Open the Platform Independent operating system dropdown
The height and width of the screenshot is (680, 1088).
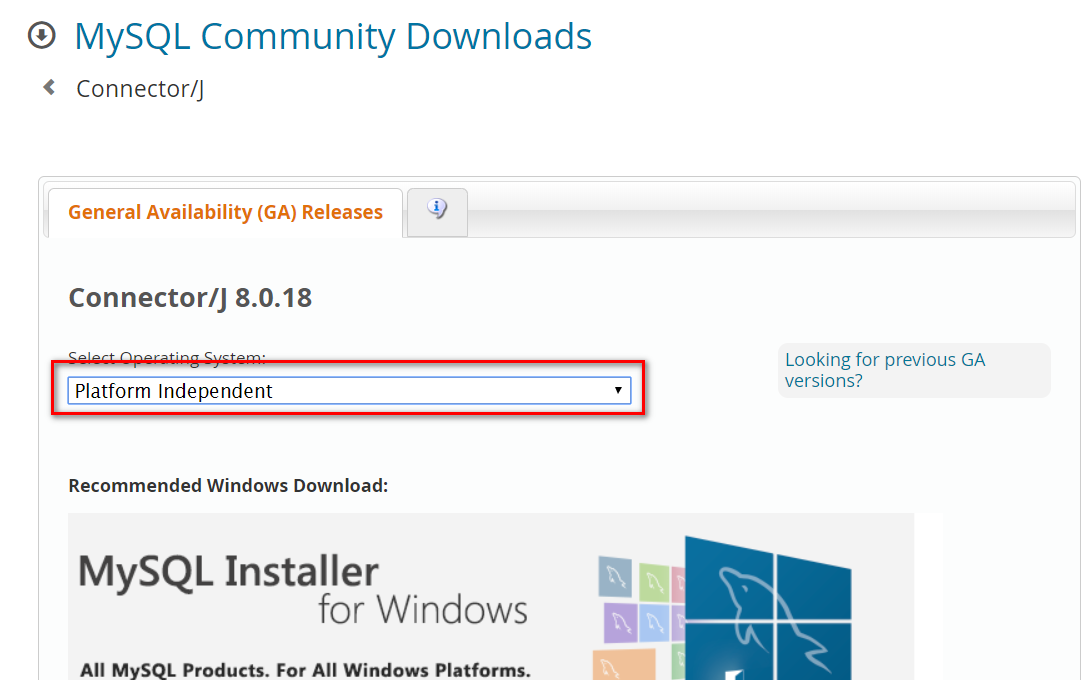coord(349,391)
